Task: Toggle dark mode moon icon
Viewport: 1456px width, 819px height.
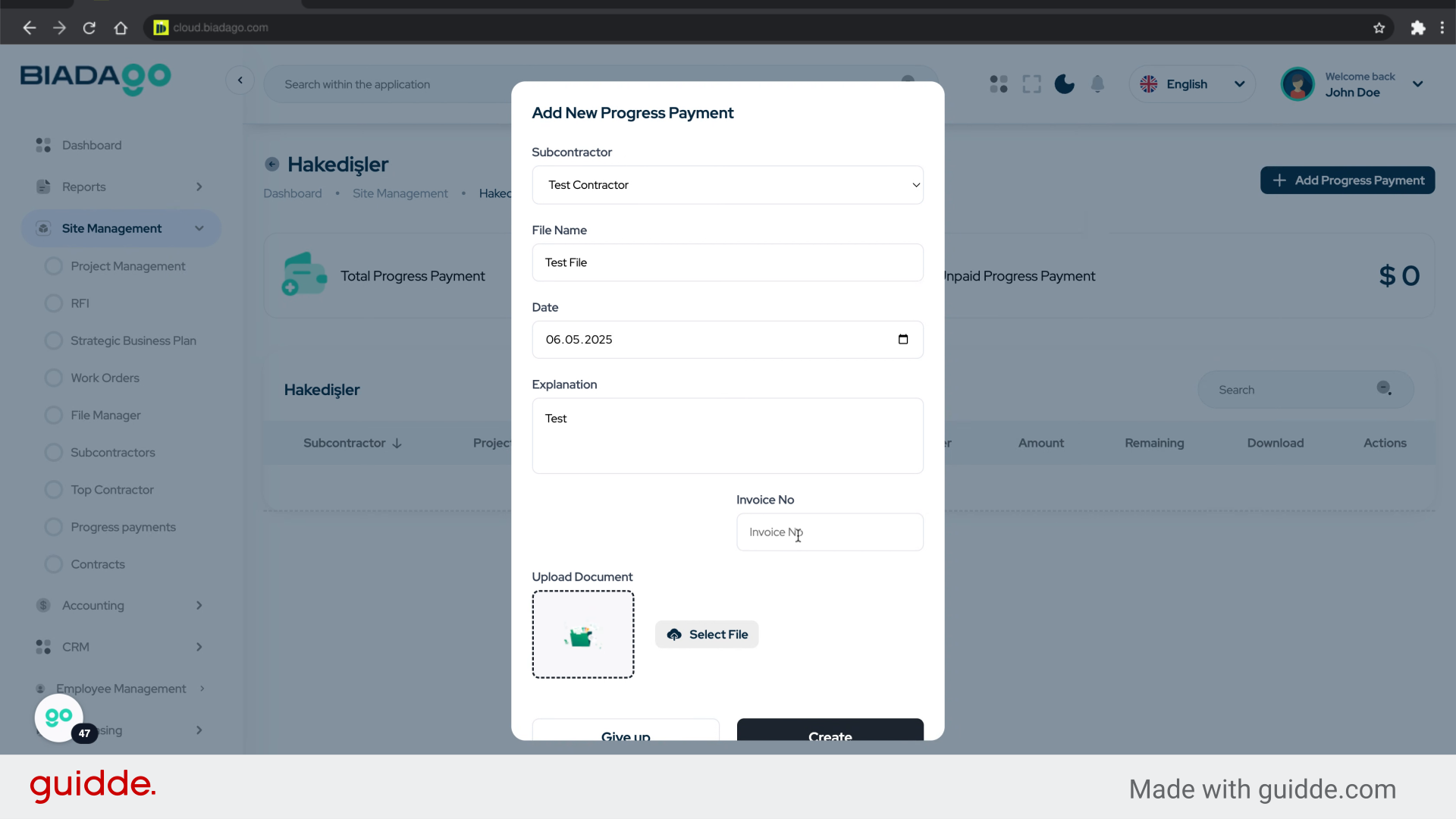Action: [1064, 84]
